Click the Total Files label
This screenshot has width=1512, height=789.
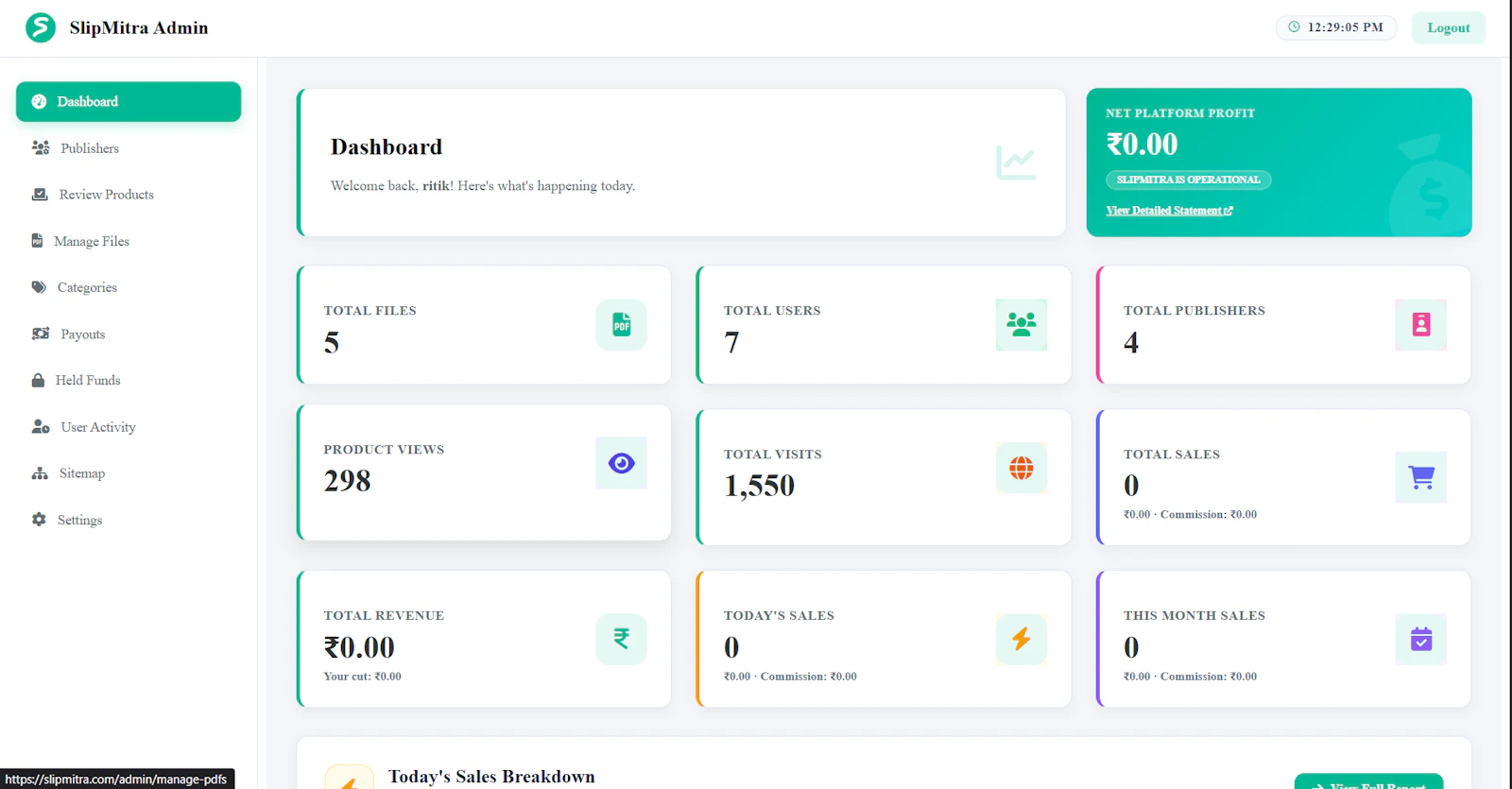click(370, 311)
